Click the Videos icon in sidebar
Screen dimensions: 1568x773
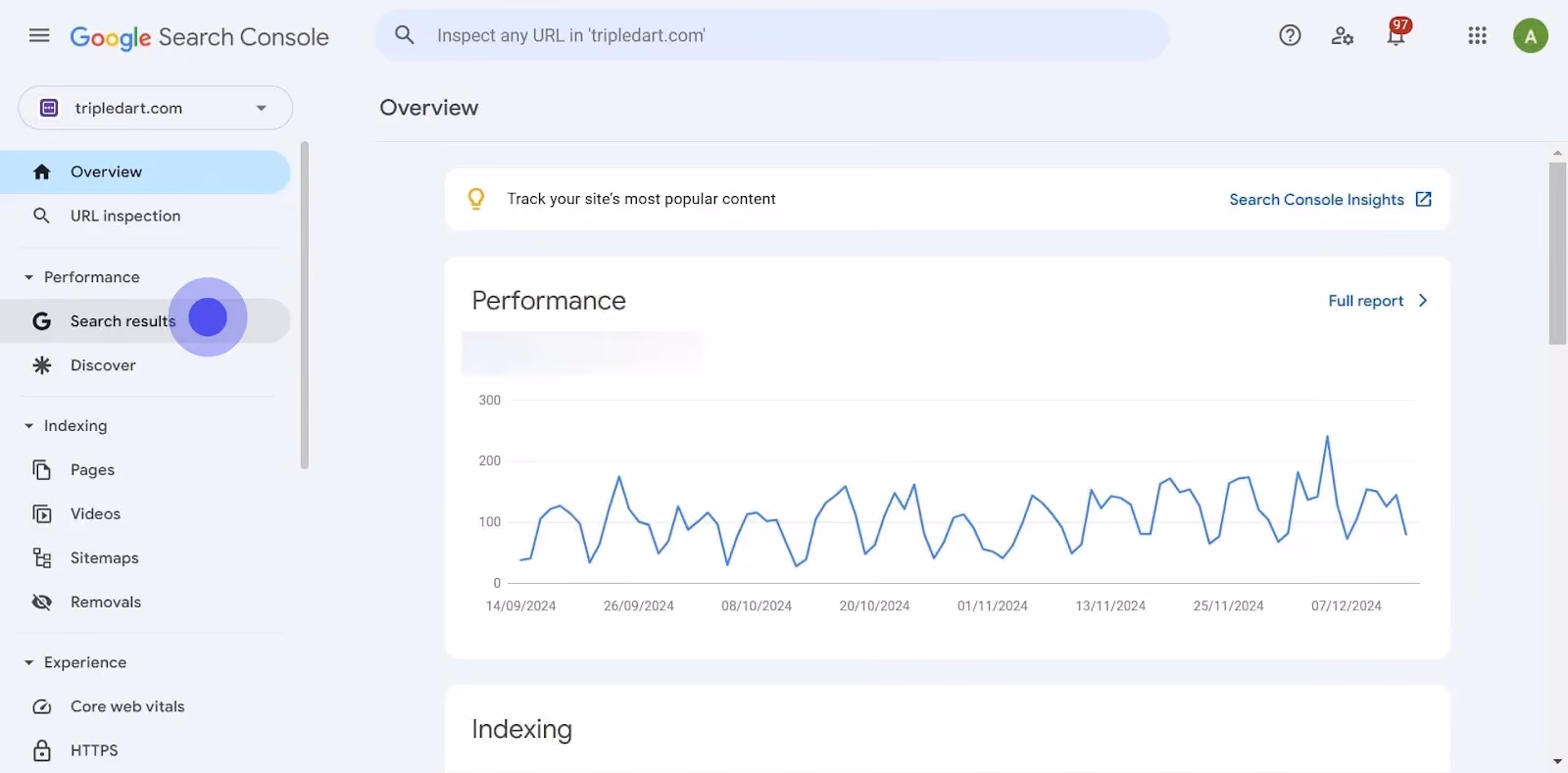pyautogui.click(x=41, y=514)
